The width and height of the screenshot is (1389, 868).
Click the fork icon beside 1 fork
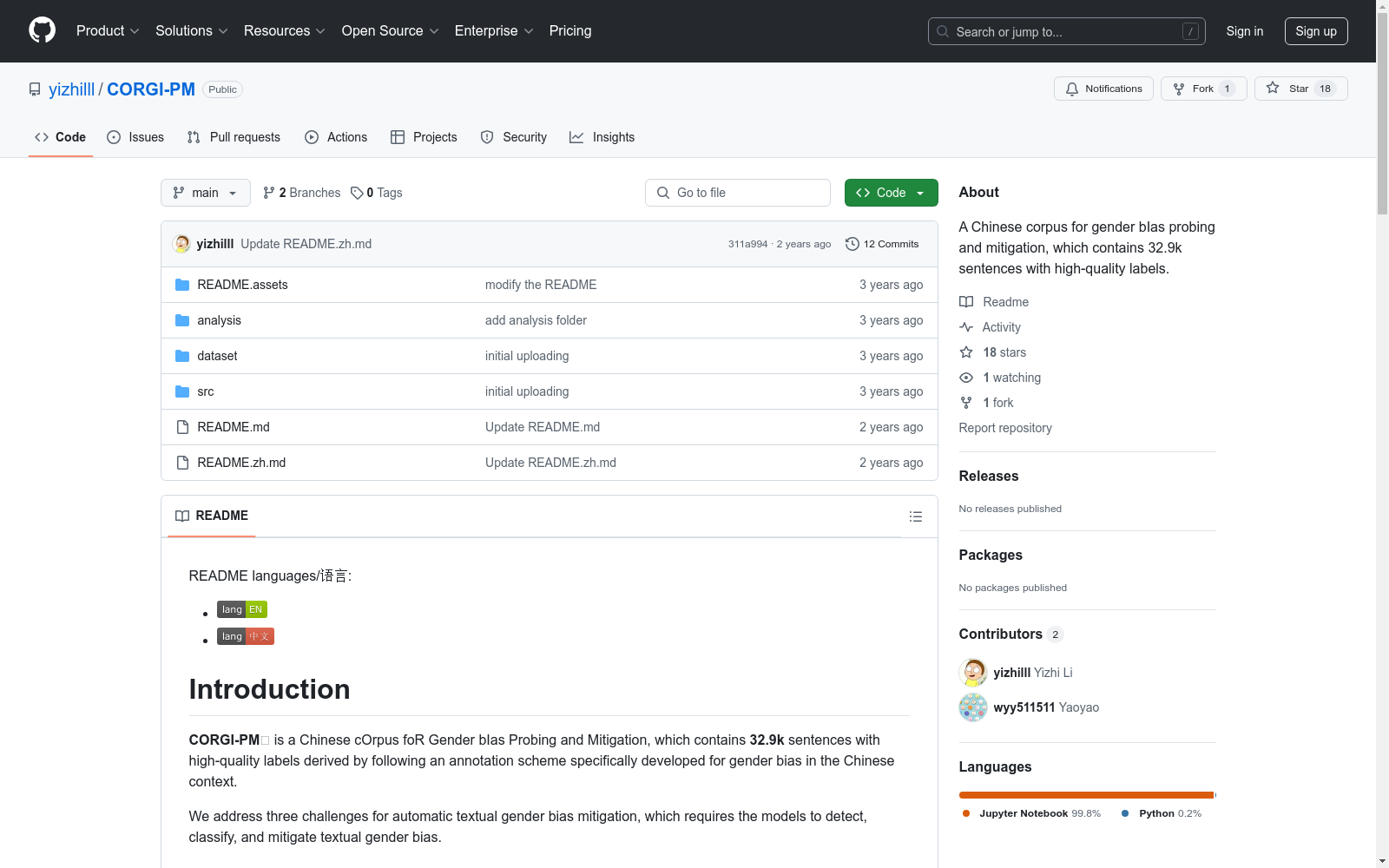[x=966, y=403]
